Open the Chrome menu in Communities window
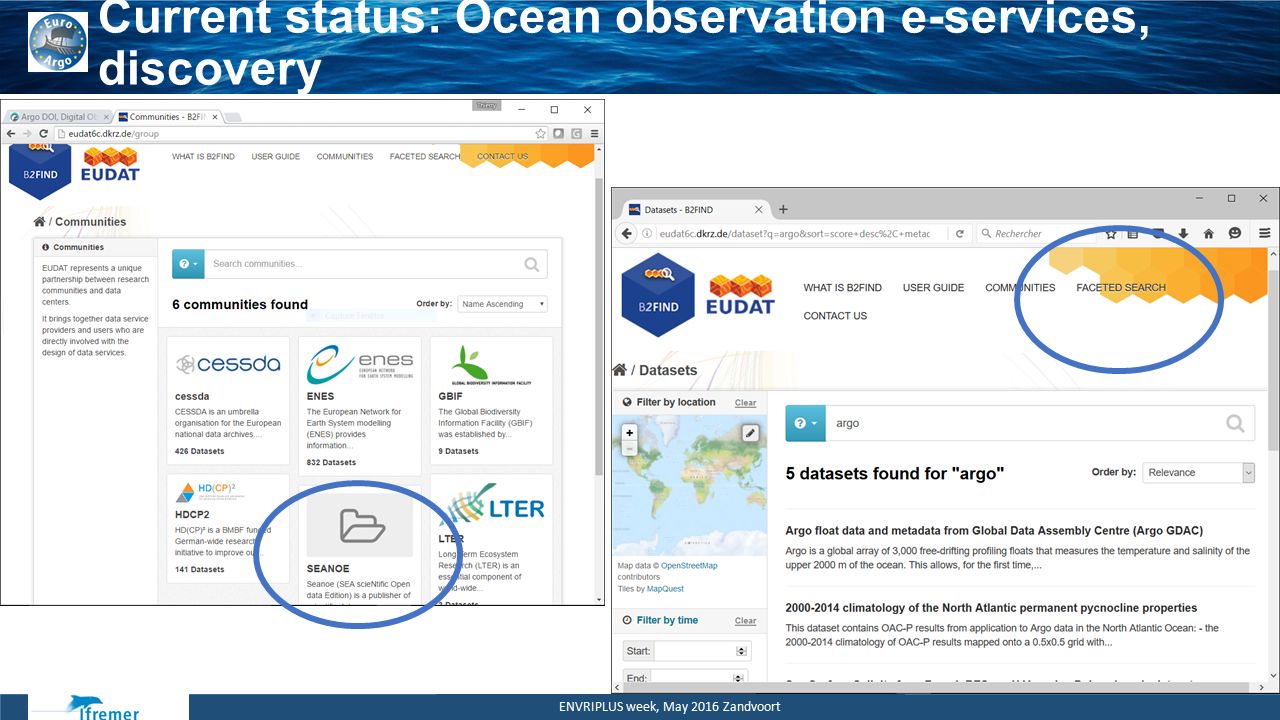 point(594,133)
